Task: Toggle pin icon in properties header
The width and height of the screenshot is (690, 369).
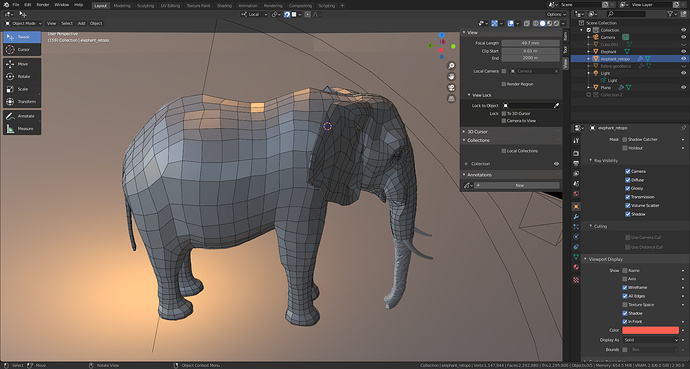Action: point(683,128)
